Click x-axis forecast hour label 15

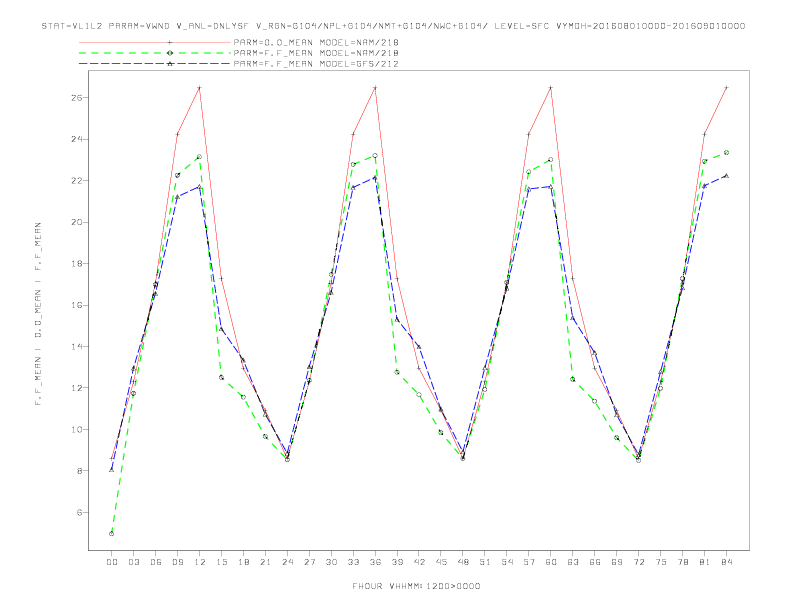point(221,562)
